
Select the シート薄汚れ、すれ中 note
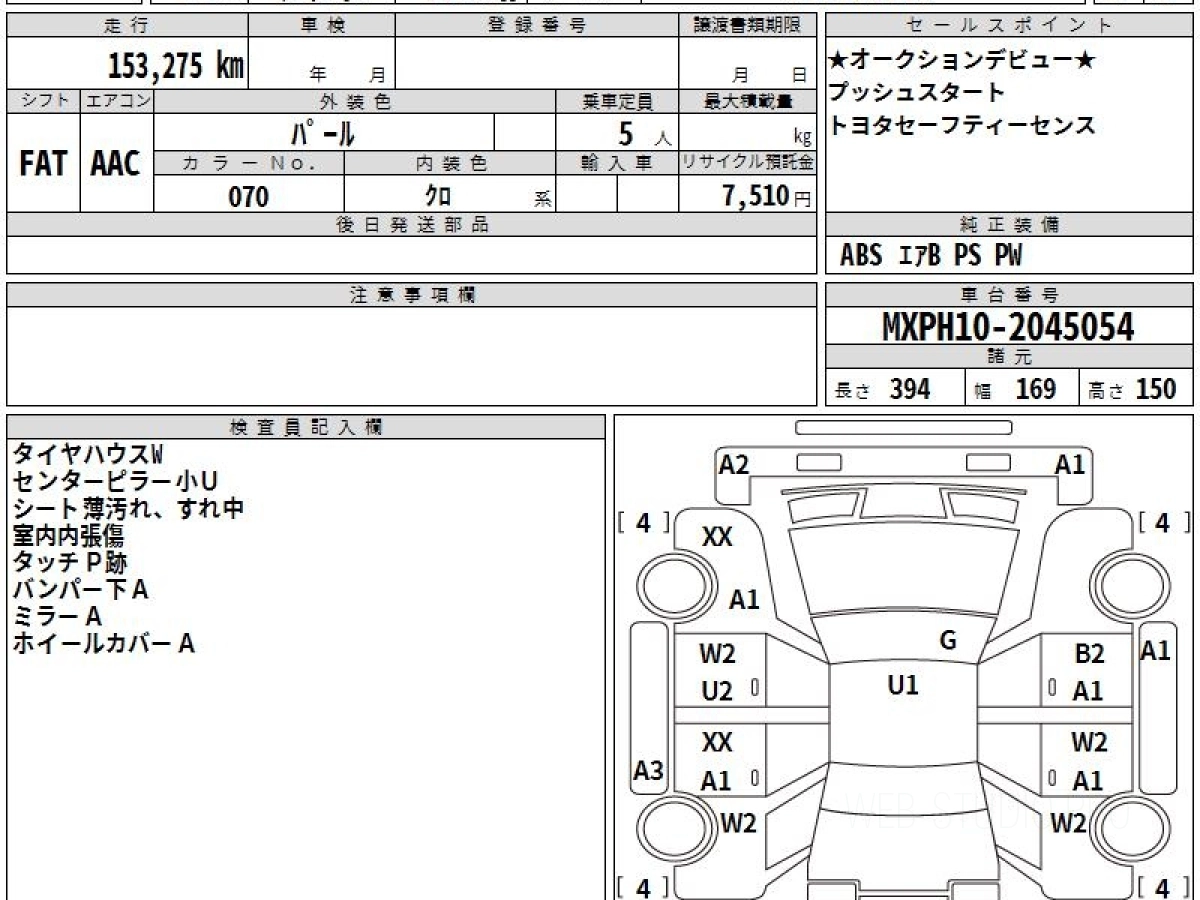128,509
